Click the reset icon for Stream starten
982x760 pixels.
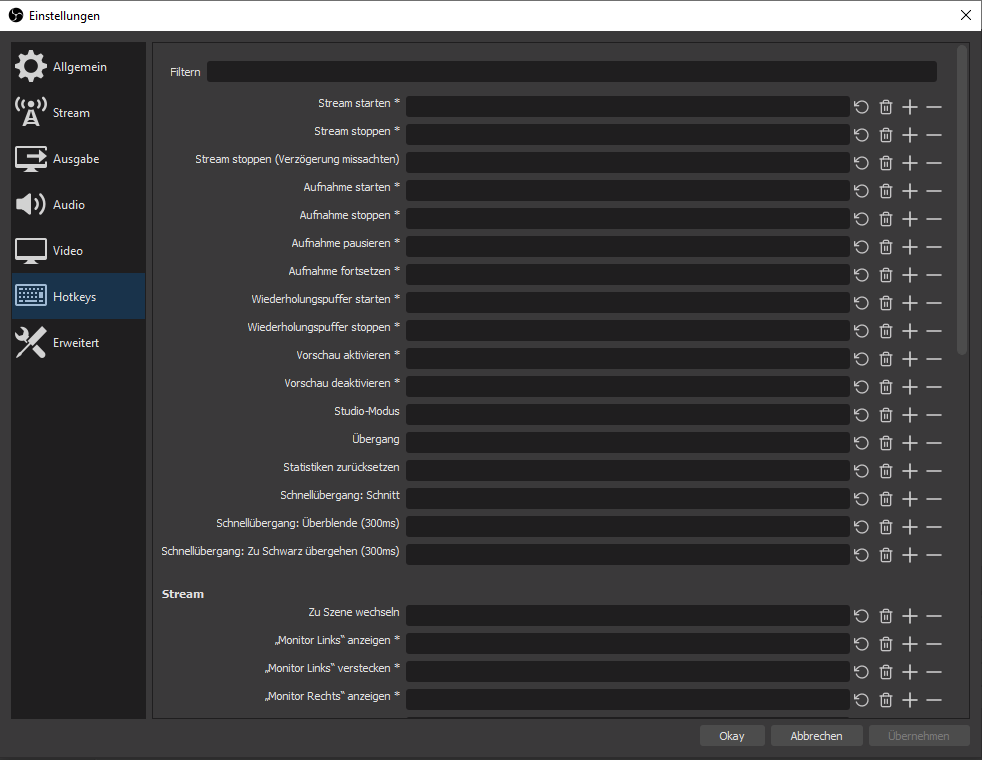861,107
